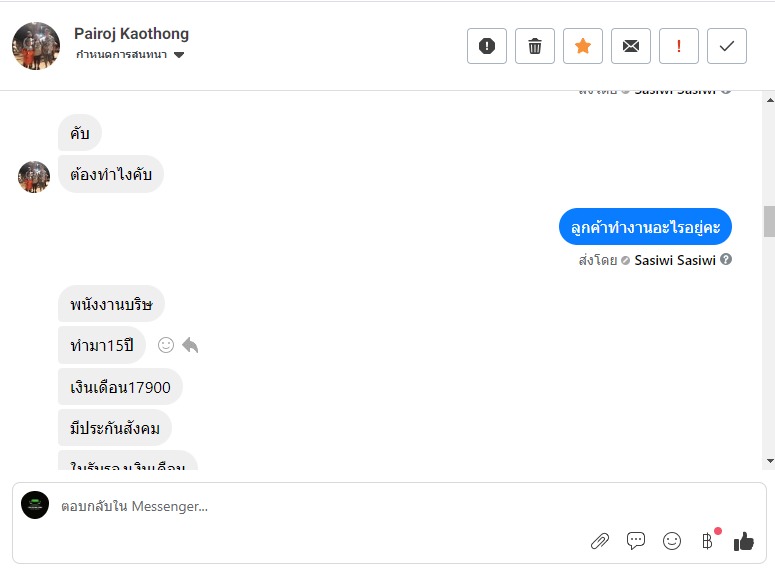
Task: Mark conversation as unread with envelope icon
Action: [x=631, y=46]
